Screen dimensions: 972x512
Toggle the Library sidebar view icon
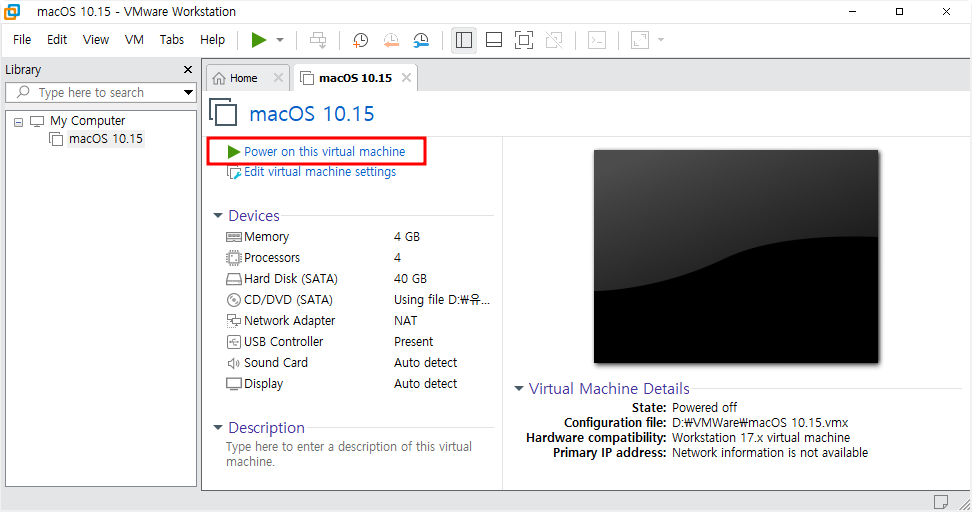[464, 40]
